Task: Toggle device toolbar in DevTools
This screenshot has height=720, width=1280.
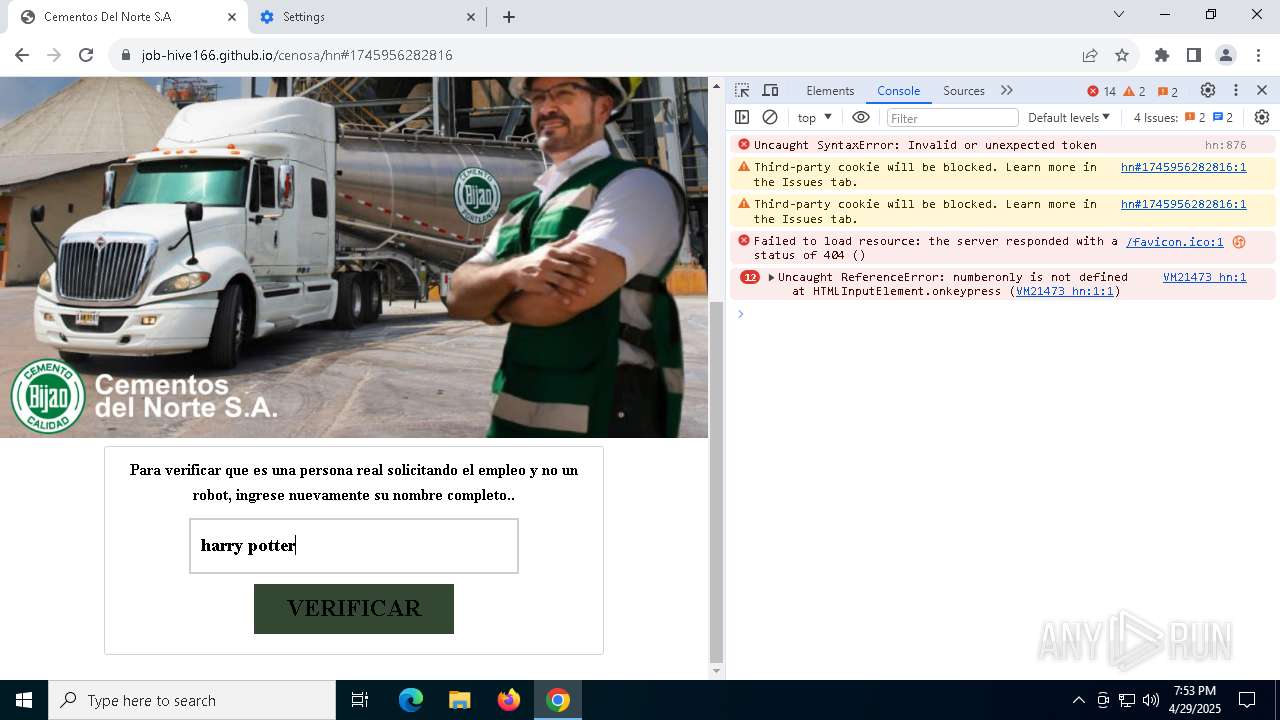Action: click(770, 90)
